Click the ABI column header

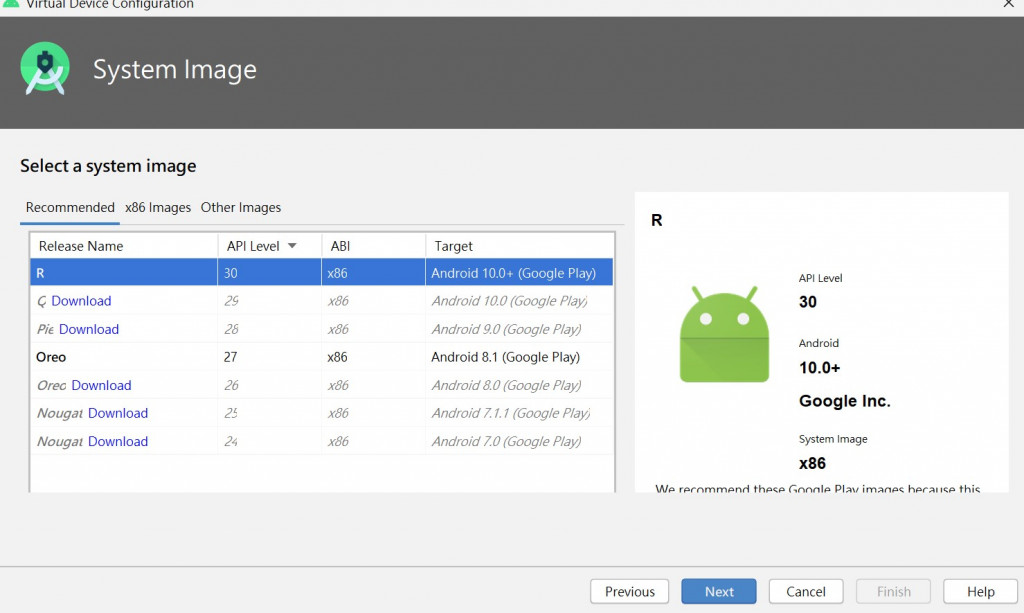pos(374,246)
